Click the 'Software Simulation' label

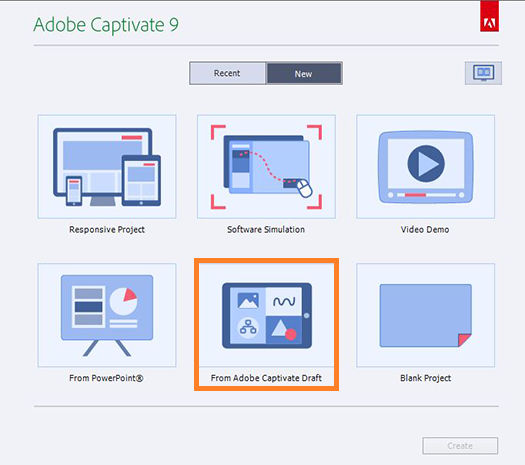click(x=266, y=230)
